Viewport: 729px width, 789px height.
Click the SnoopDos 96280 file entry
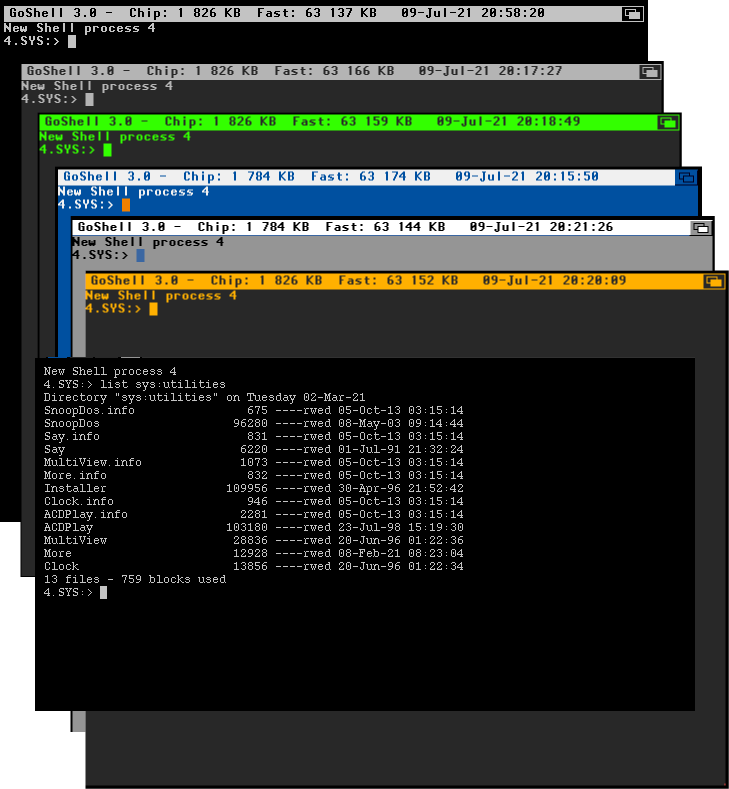tap(254, 424)
